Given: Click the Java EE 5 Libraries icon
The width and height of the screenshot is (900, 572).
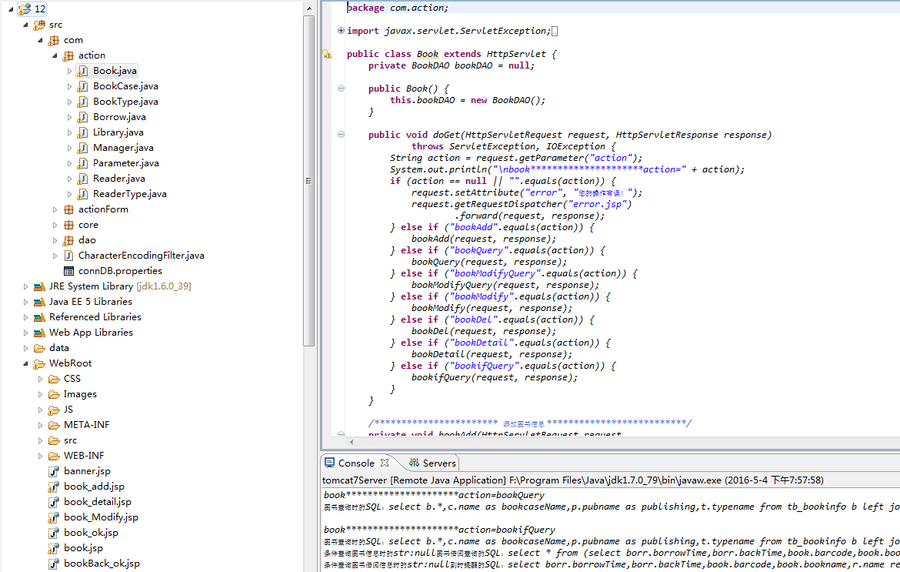Looking at the screenshot, I should [39, 302].
